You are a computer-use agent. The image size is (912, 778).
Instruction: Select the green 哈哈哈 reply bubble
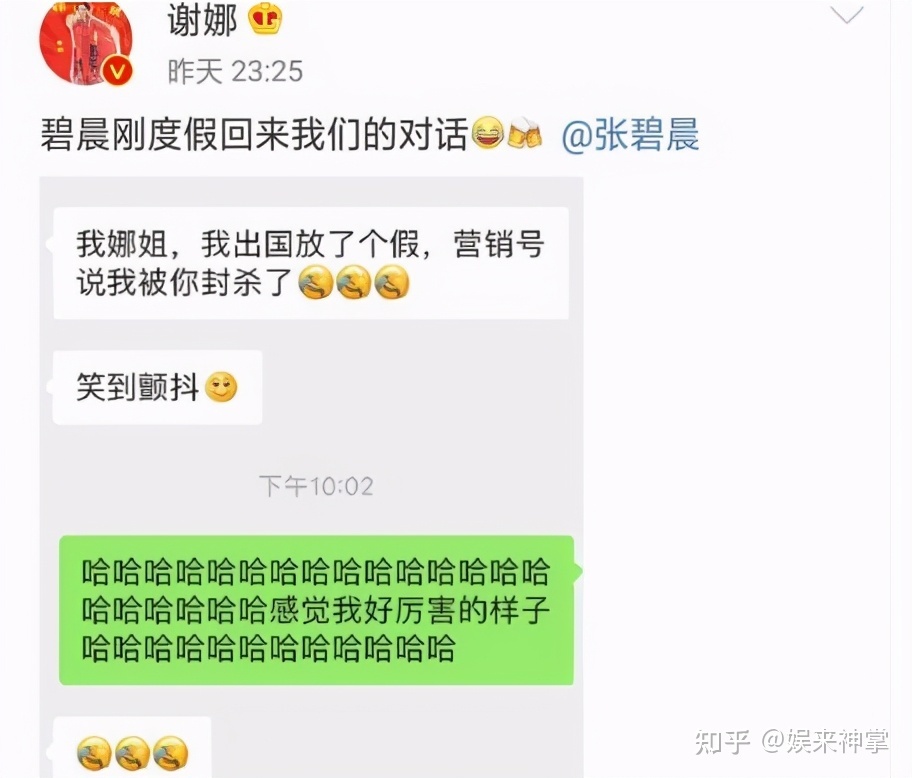click(316, 610)
